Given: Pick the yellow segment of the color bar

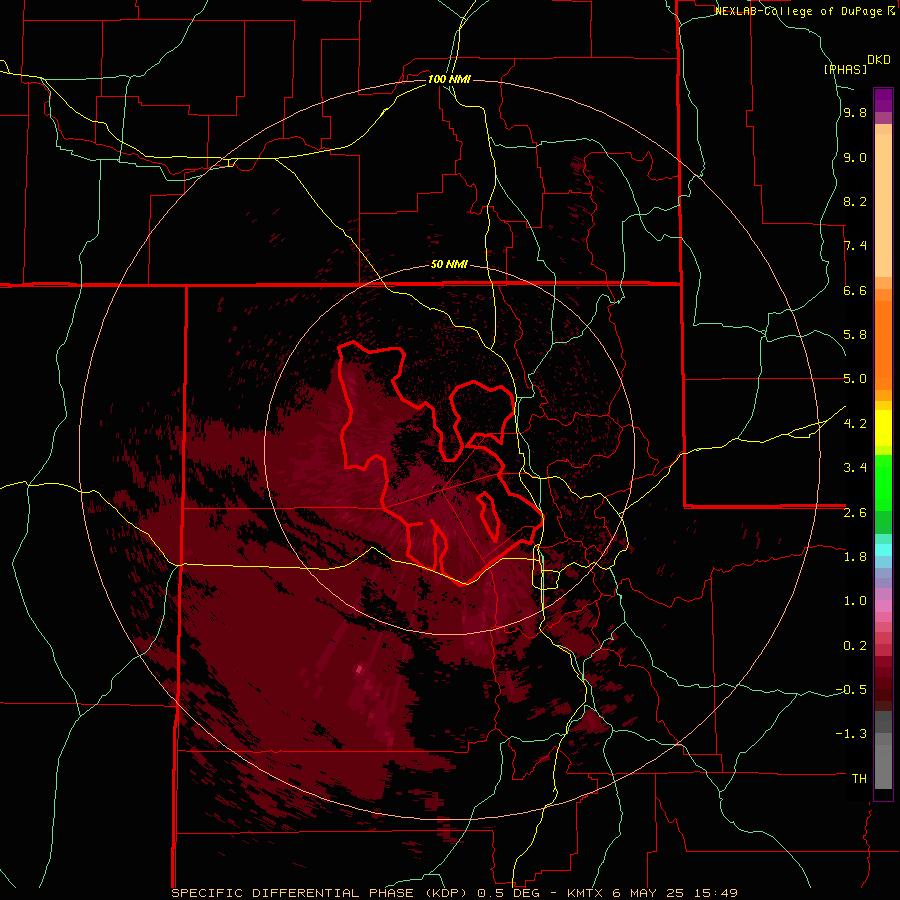Looking at the screenshot, I should [883, 428].
